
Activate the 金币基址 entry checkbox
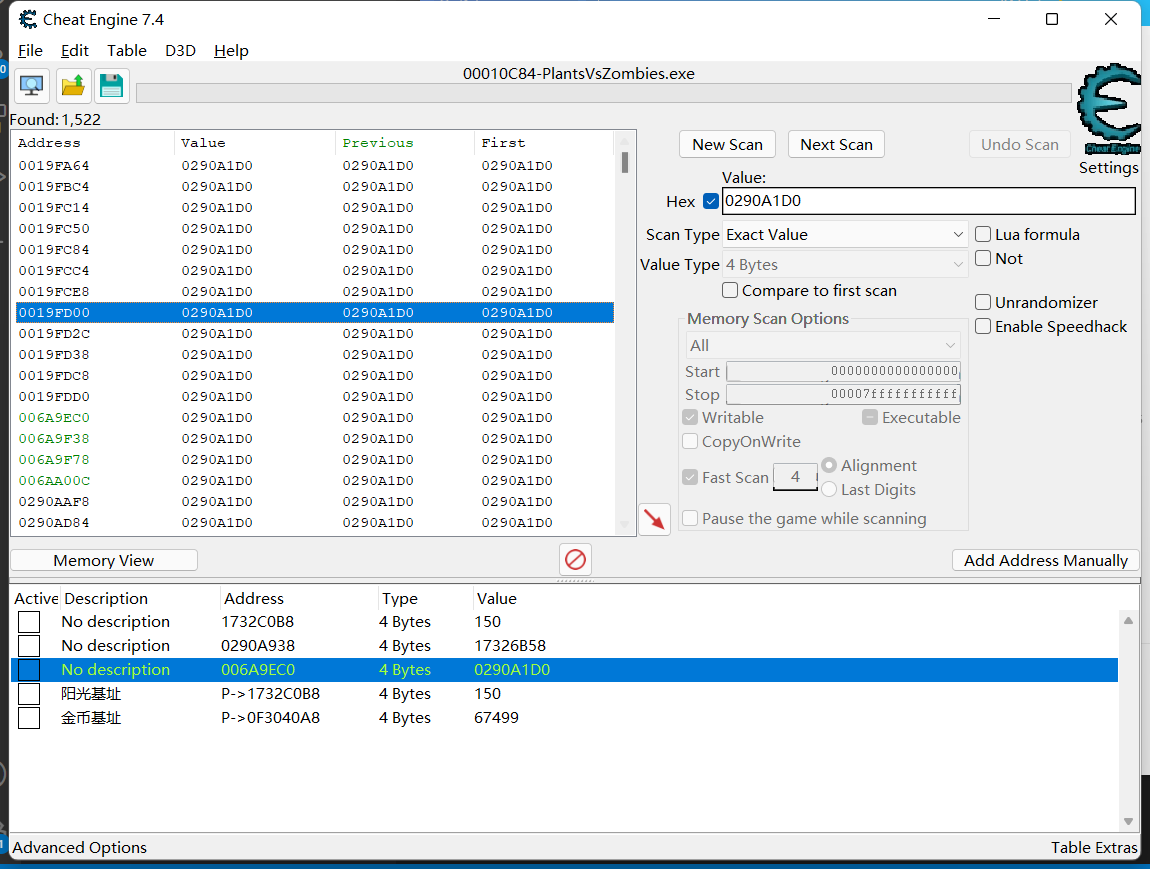(x=29, y=718)
